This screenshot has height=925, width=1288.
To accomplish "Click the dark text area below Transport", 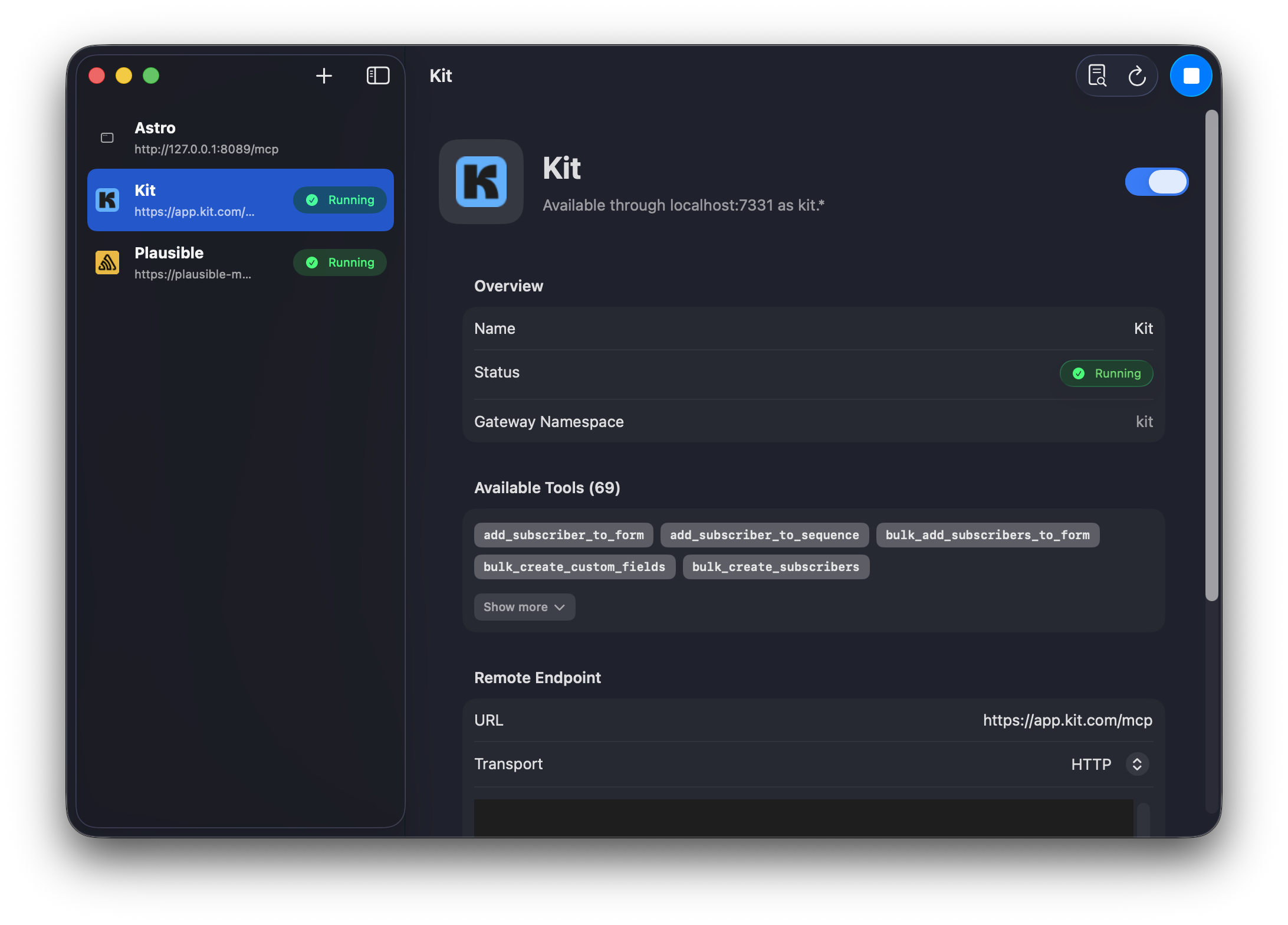I will point(804,818).
